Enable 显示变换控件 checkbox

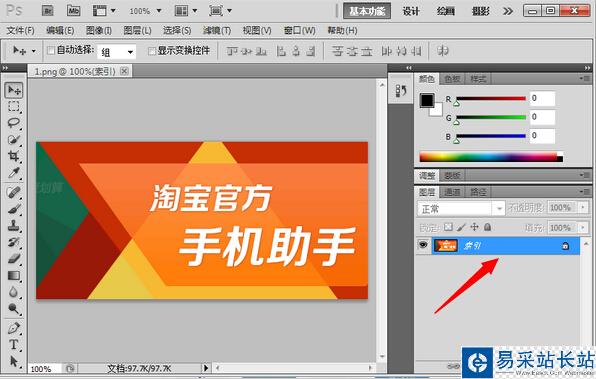pos(151,51)
